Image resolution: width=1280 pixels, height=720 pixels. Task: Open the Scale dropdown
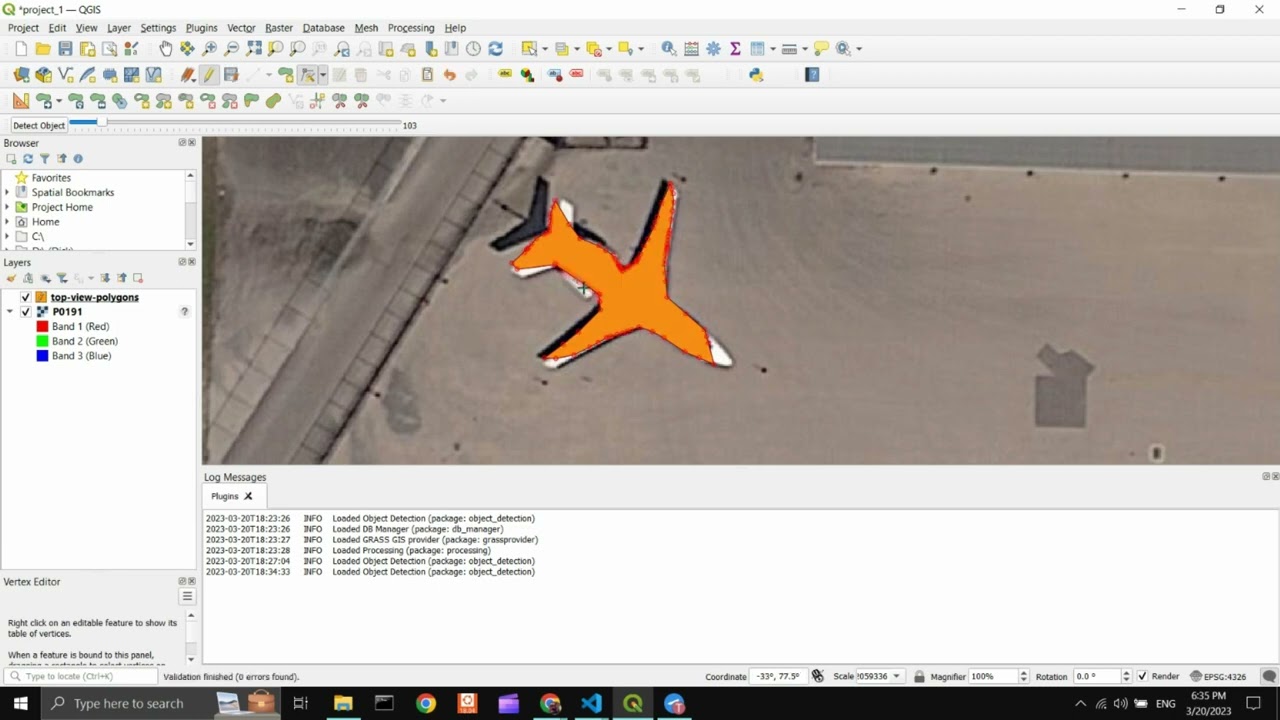click(x=896, y=676)
